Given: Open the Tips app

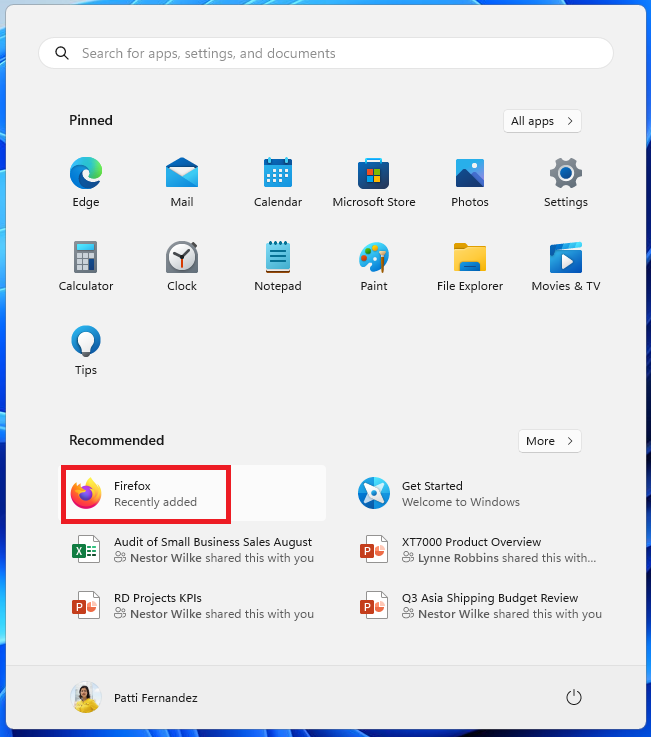Looking at the screenshot, I should coord(86,351).
